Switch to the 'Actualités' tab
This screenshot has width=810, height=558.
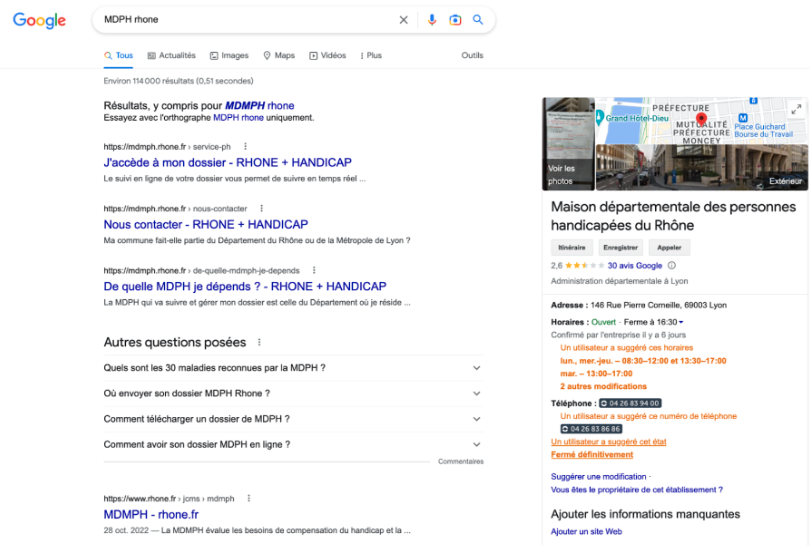[x=172, y=55]
